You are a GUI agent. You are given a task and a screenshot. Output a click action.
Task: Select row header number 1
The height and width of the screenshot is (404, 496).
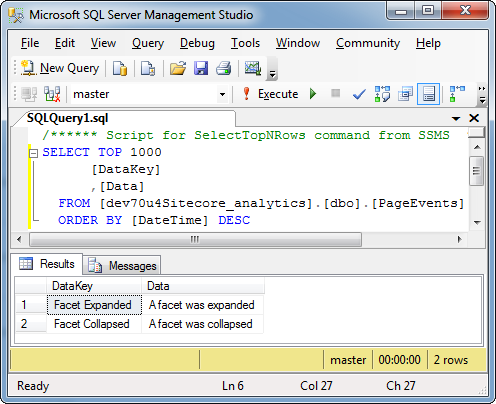(31, 305)
